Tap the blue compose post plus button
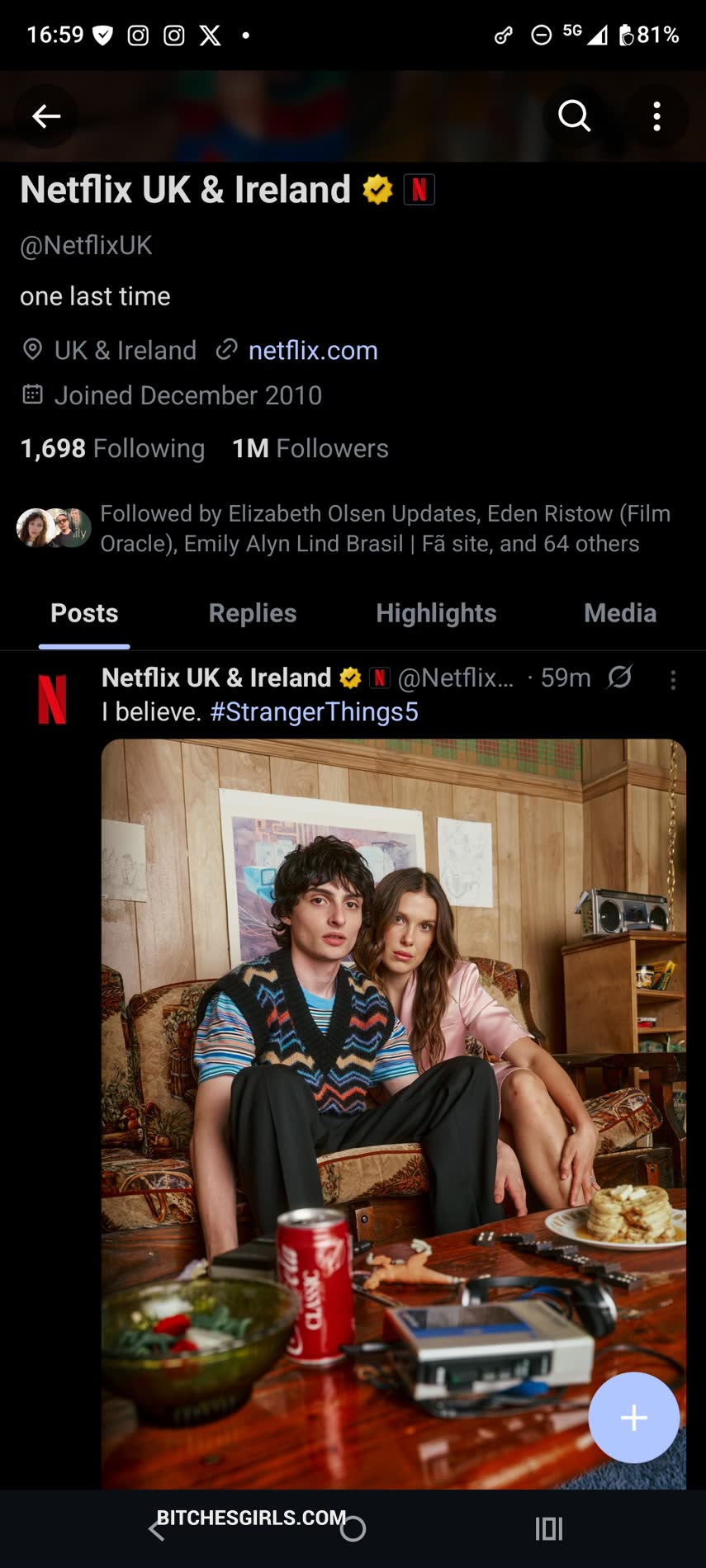 (634, 1418)
